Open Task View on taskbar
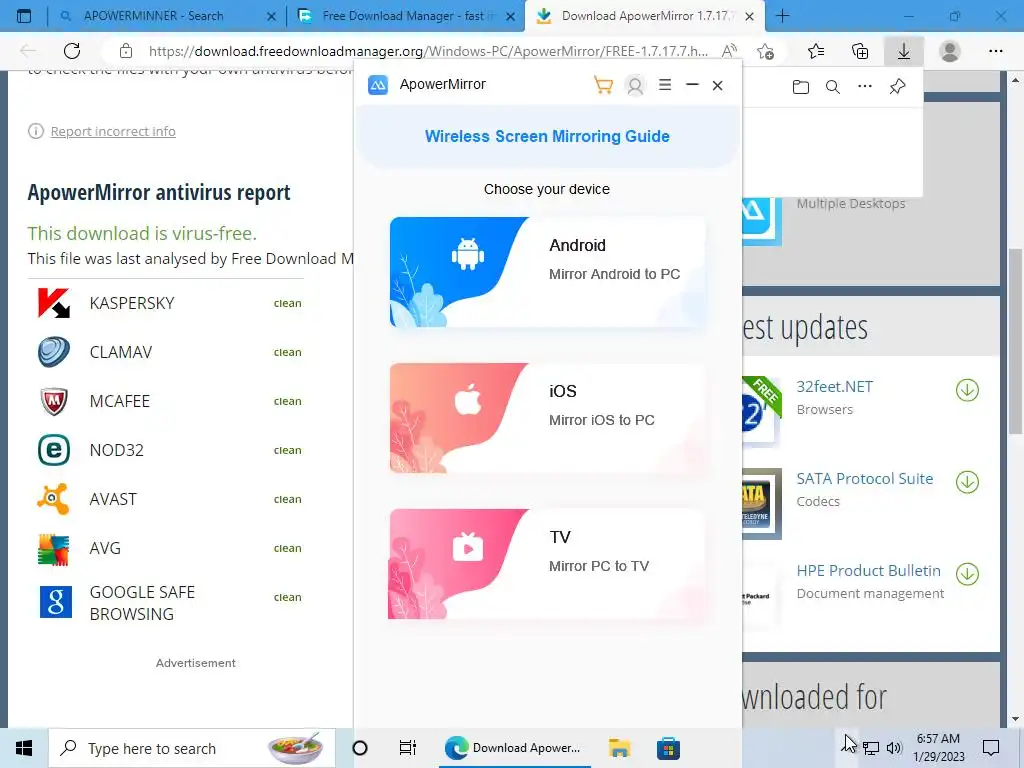1024x768 pixels. (x=408, y=748)
